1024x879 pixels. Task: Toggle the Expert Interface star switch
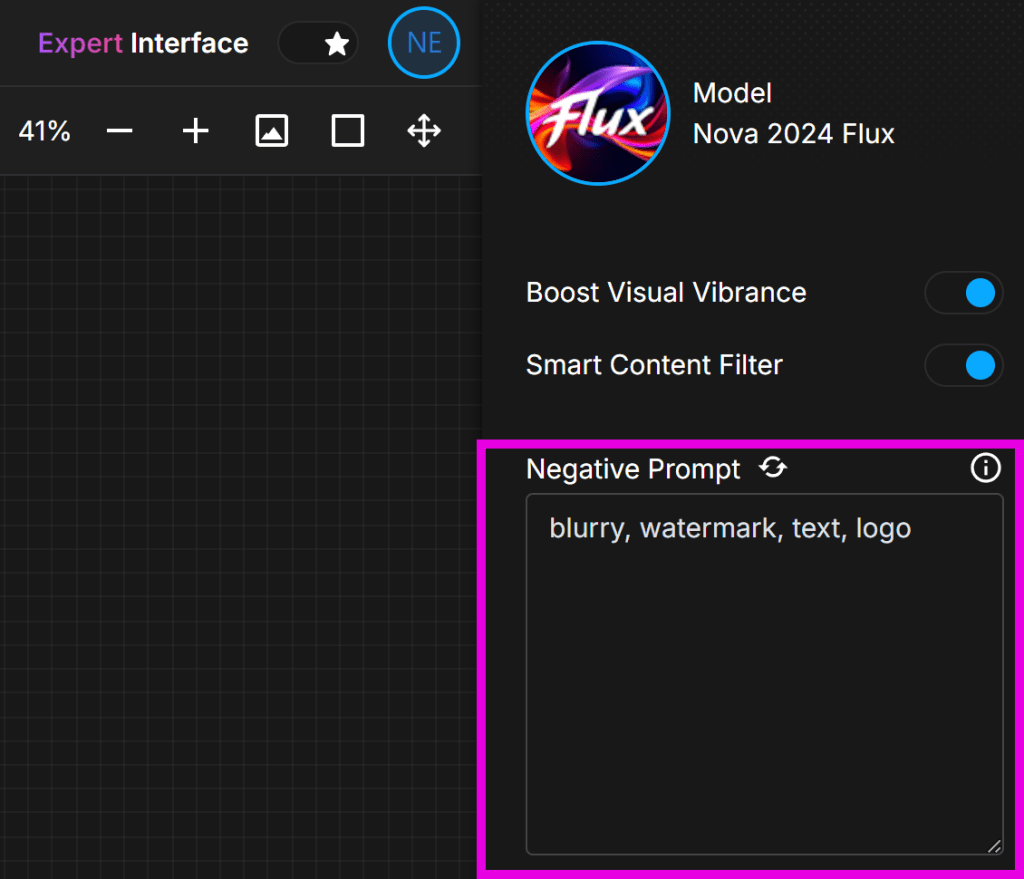click(x=318, y=43)
